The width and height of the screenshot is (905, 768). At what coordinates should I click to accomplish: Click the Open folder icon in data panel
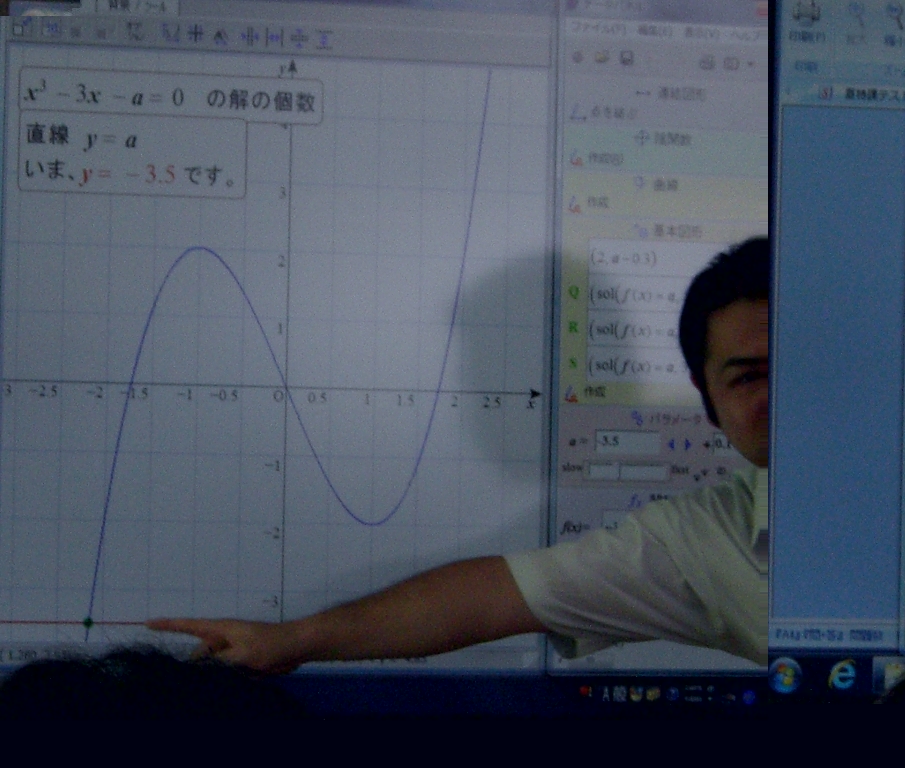tap(602, 57)
